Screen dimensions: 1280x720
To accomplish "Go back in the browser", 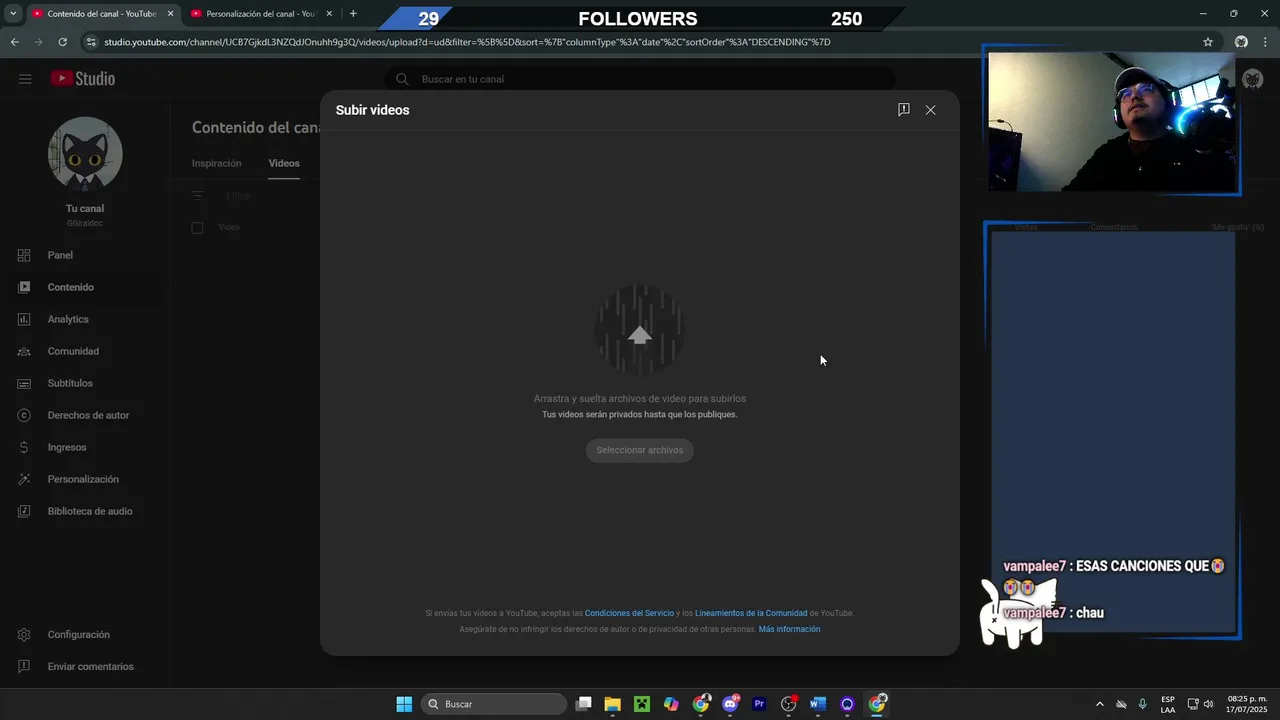I will 14,42.
